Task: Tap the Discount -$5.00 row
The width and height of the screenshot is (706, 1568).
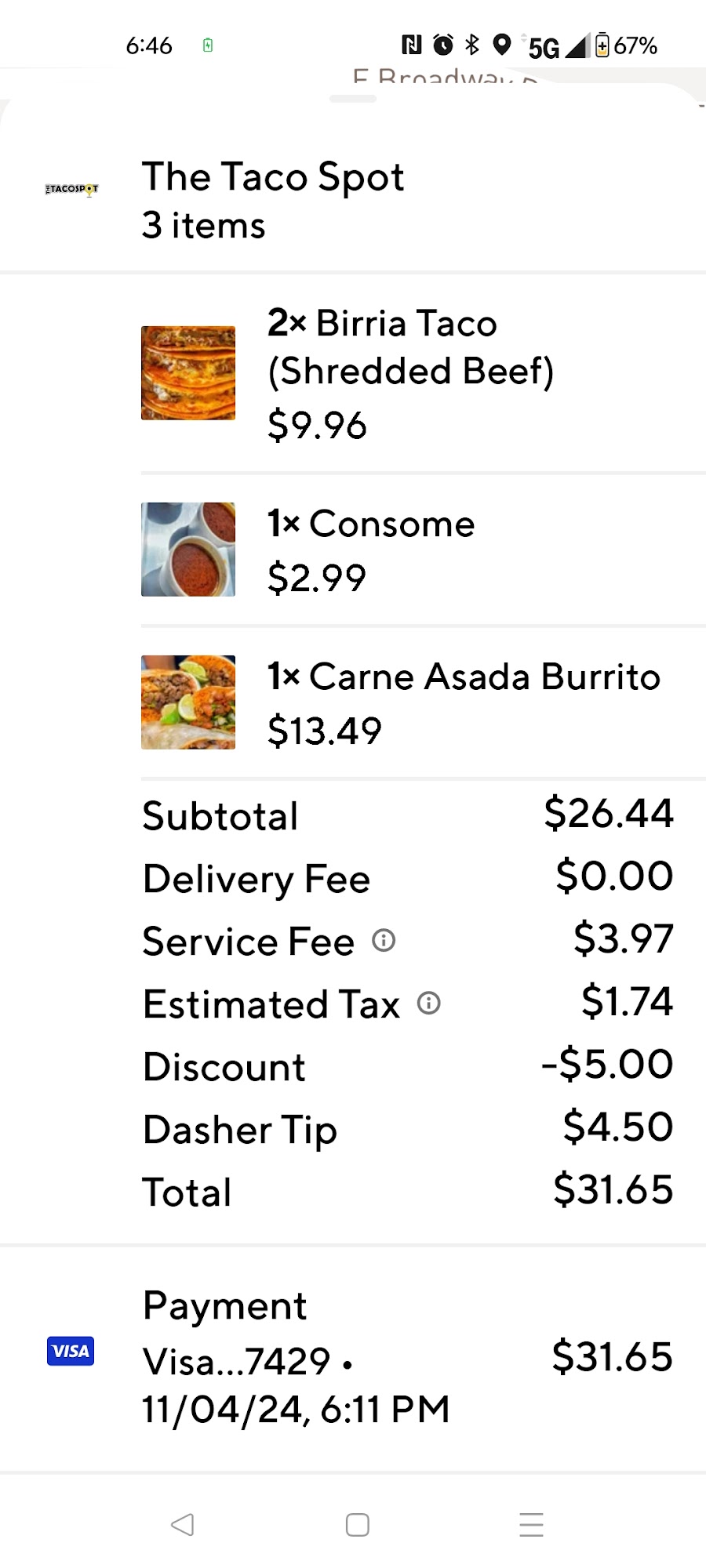Action: (408, 1066)
